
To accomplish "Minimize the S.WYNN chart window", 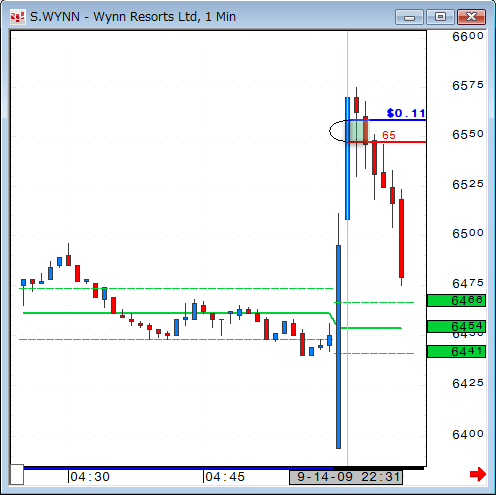I will click(x=409, y=17).
